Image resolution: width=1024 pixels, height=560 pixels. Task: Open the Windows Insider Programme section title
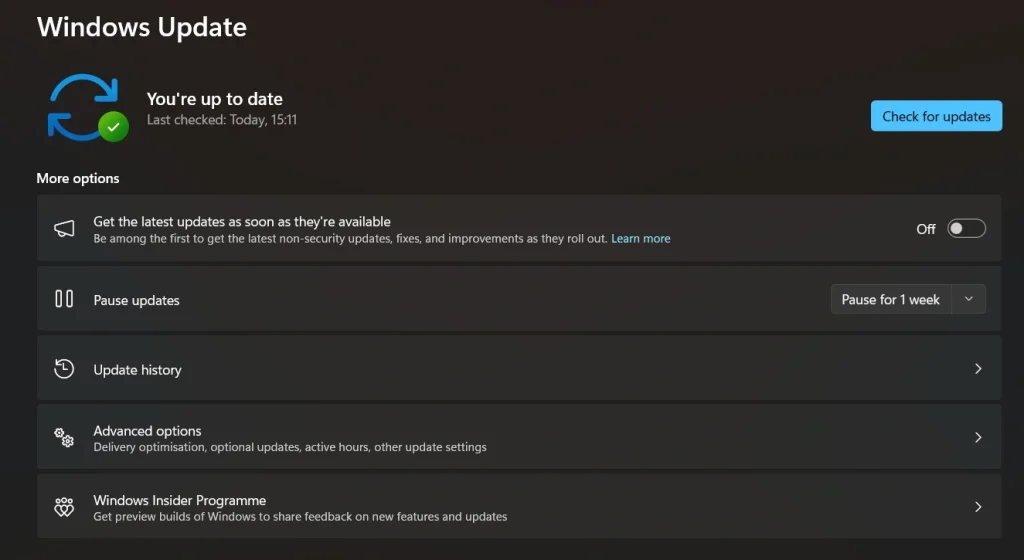coord(179,500)
